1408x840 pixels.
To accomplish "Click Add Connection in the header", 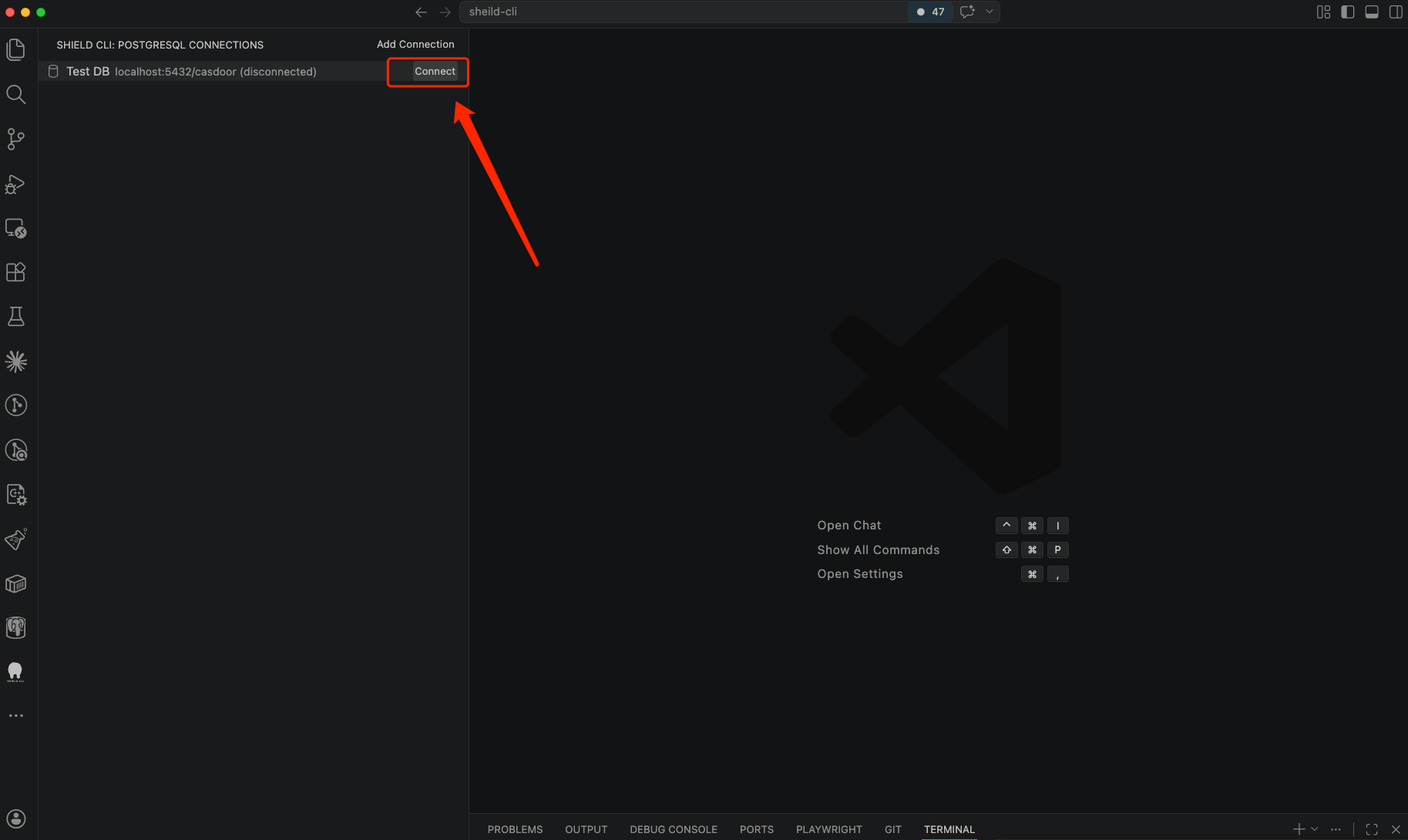I will click(415, 45).
